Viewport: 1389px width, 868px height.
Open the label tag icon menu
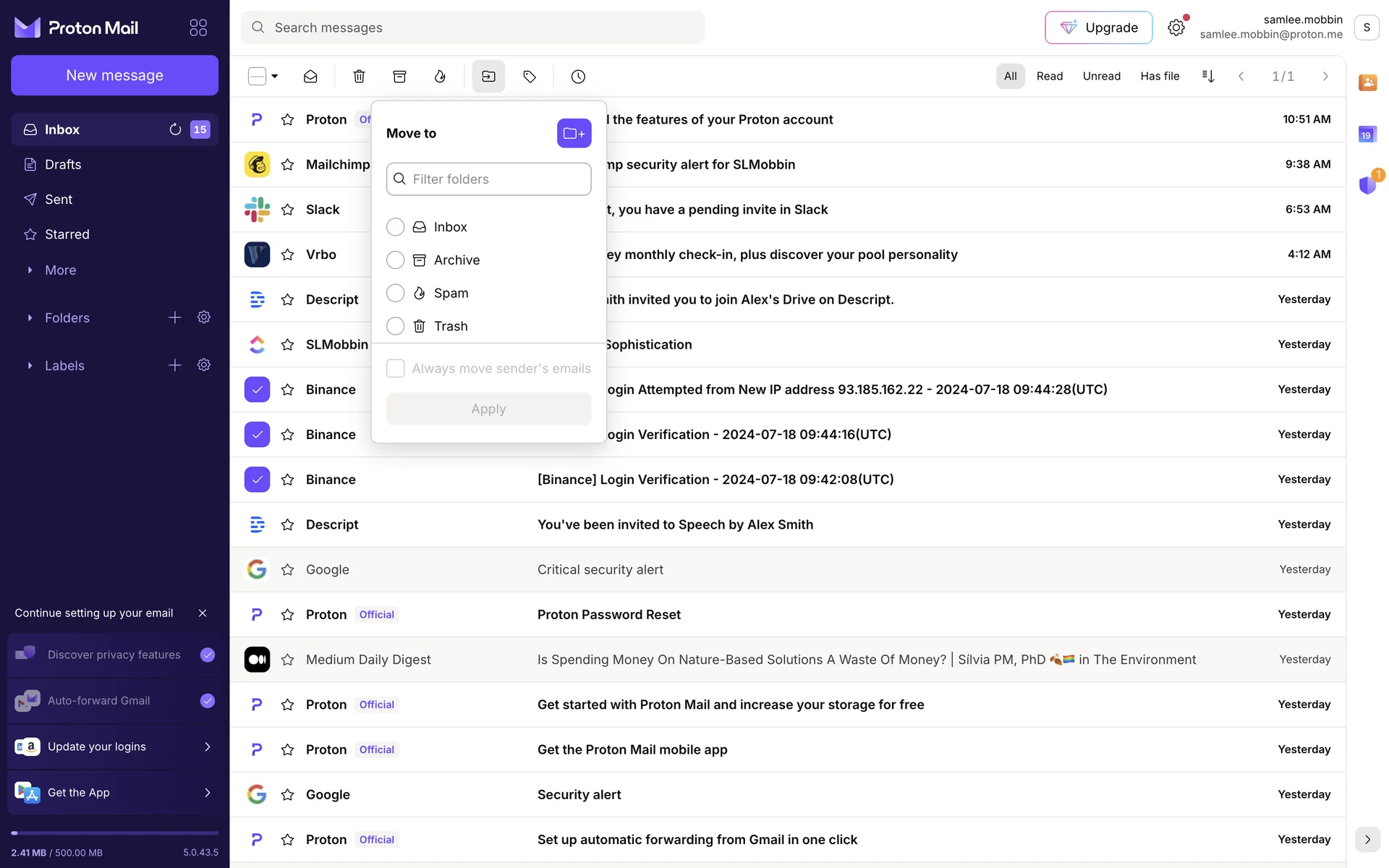point(530,76)
